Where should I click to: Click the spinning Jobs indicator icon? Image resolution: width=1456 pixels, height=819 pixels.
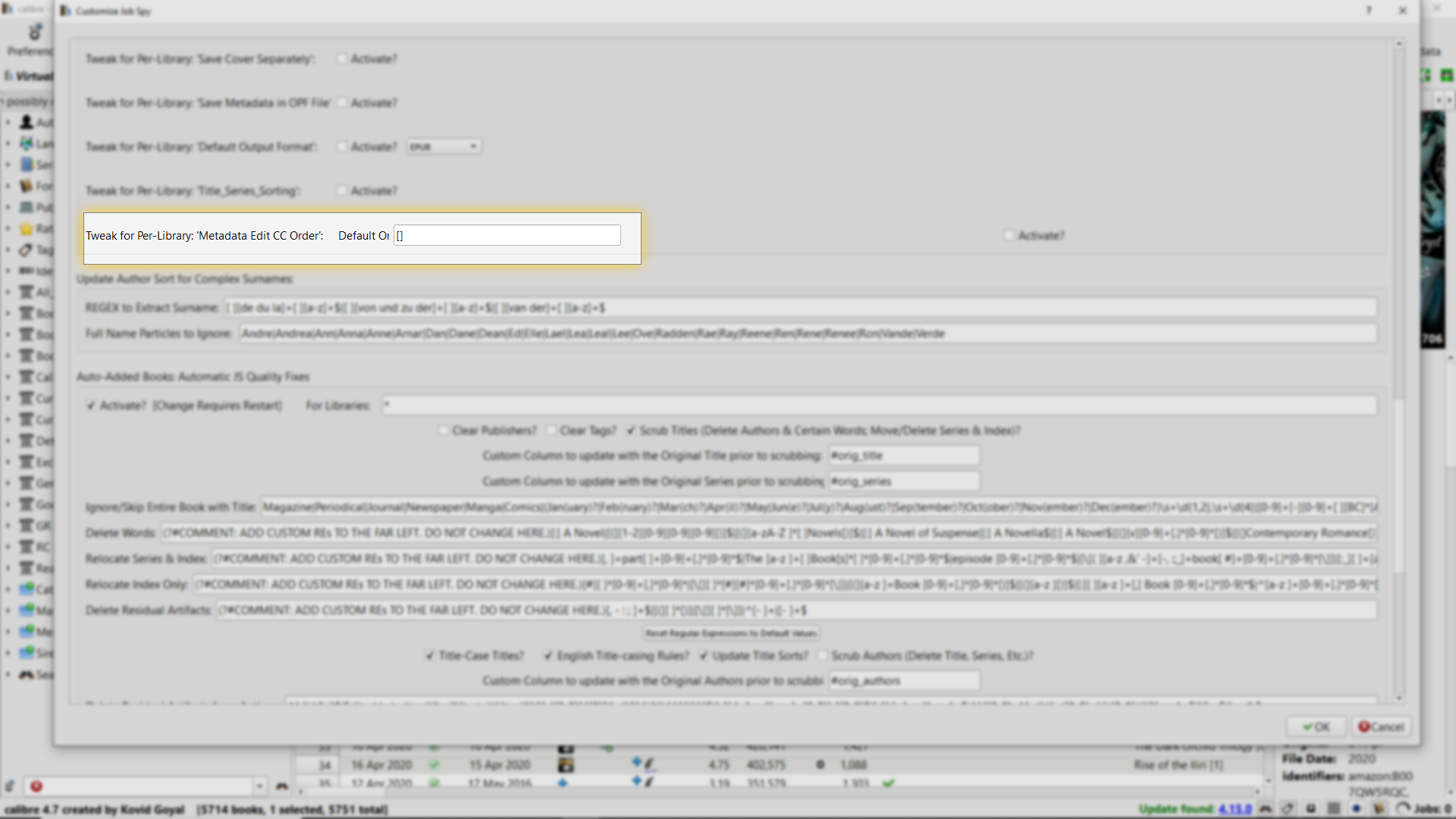point(1403,808)
